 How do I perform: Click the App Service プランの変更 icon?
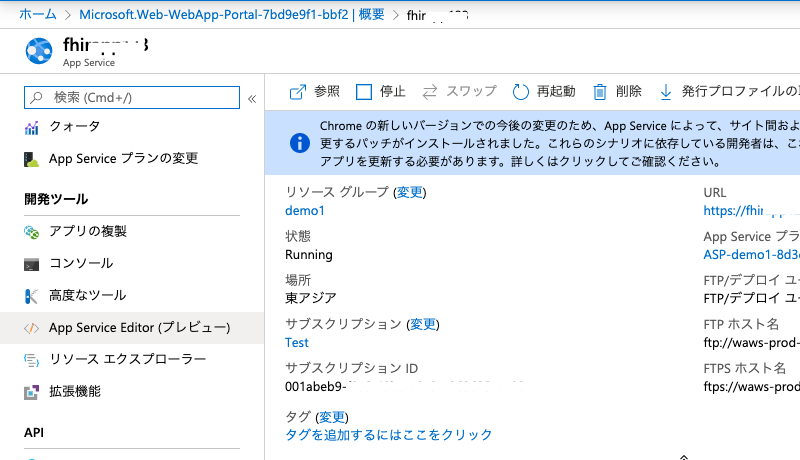pos(32,160)
